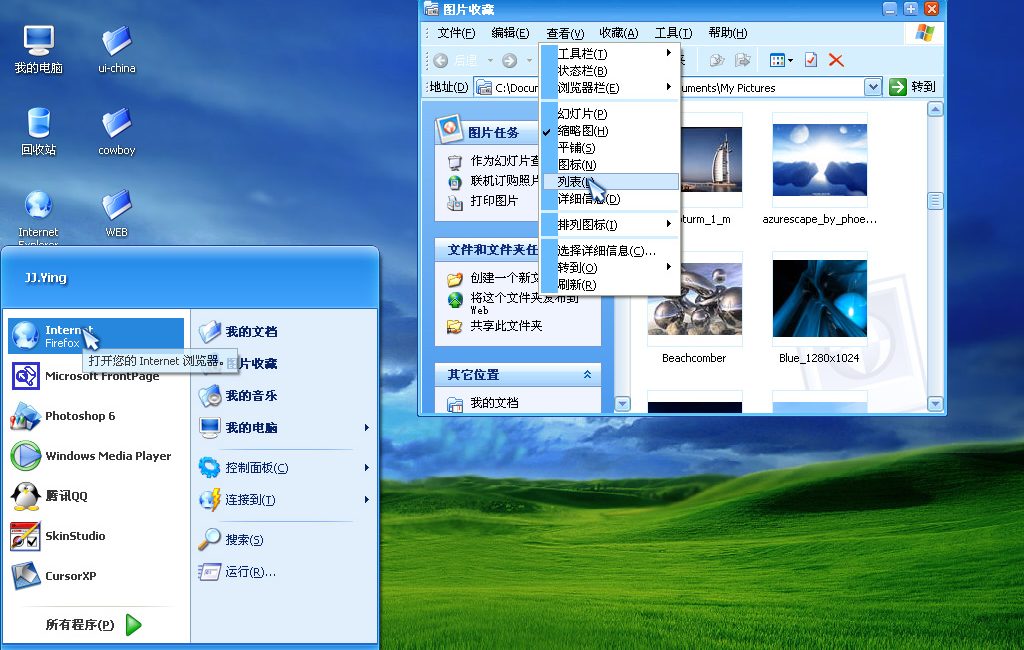The height and width of the screenshot is (650, 1024).
Task: Open the 工具(T) menu
Action: 673,33
